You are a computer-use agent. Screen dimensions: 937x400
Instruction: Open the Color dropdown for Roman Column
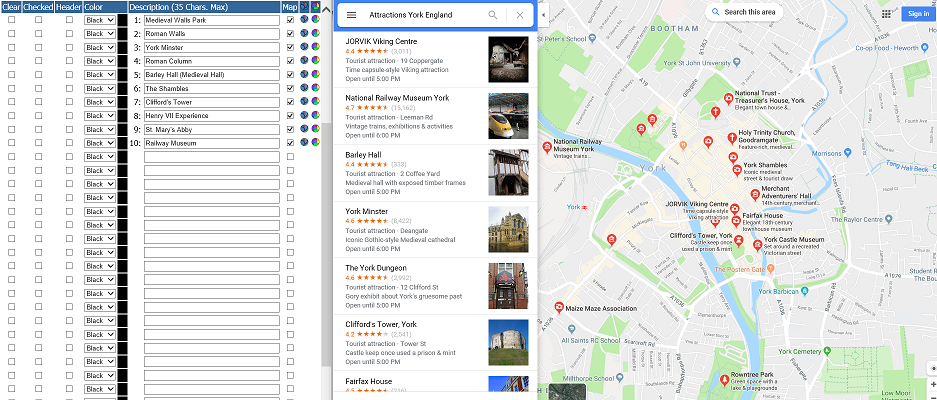coord(100,61)
